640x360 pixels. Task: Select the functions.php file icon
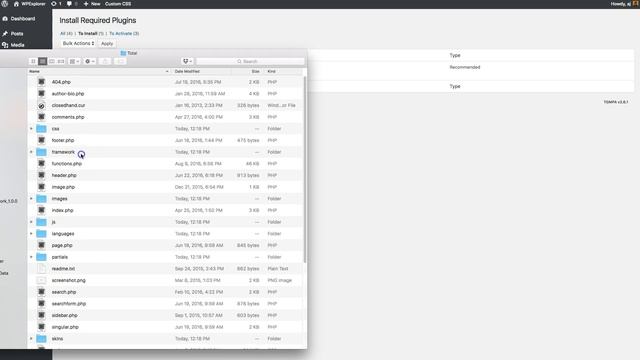click(41, 163)
